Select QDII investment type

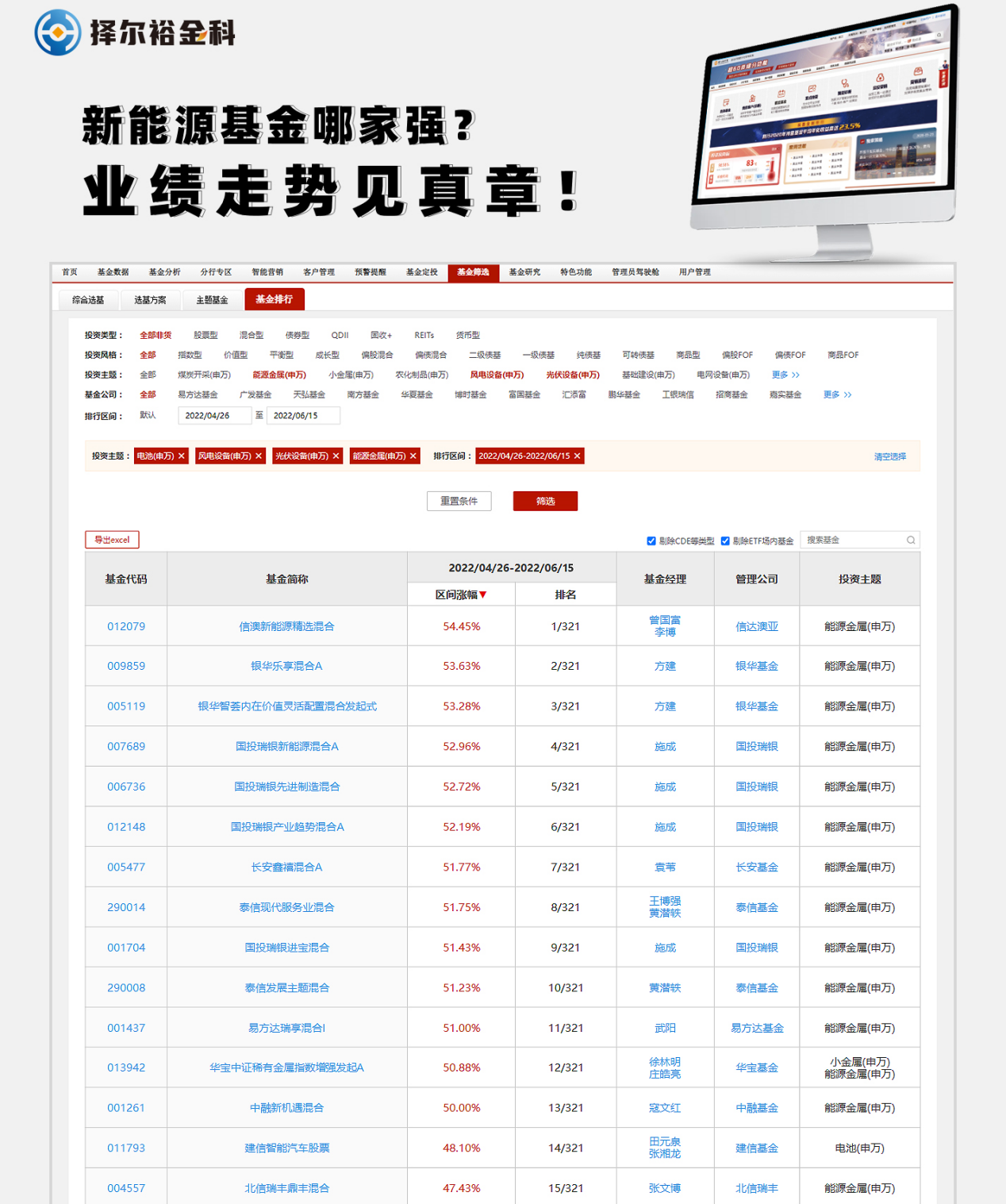(340, 335)
